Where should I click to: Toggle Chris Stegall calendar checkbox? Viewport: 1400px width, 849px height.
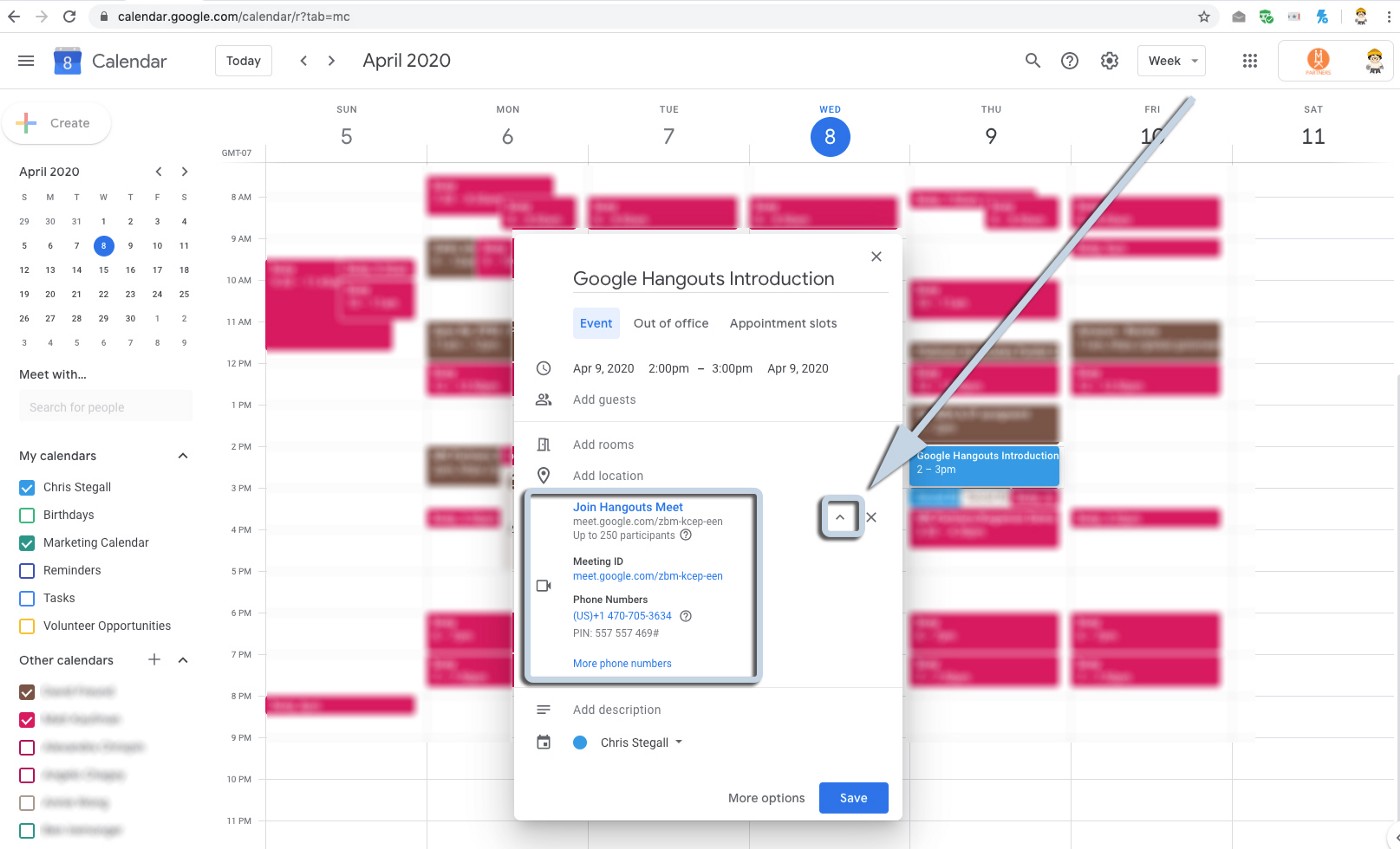(27, 488)
